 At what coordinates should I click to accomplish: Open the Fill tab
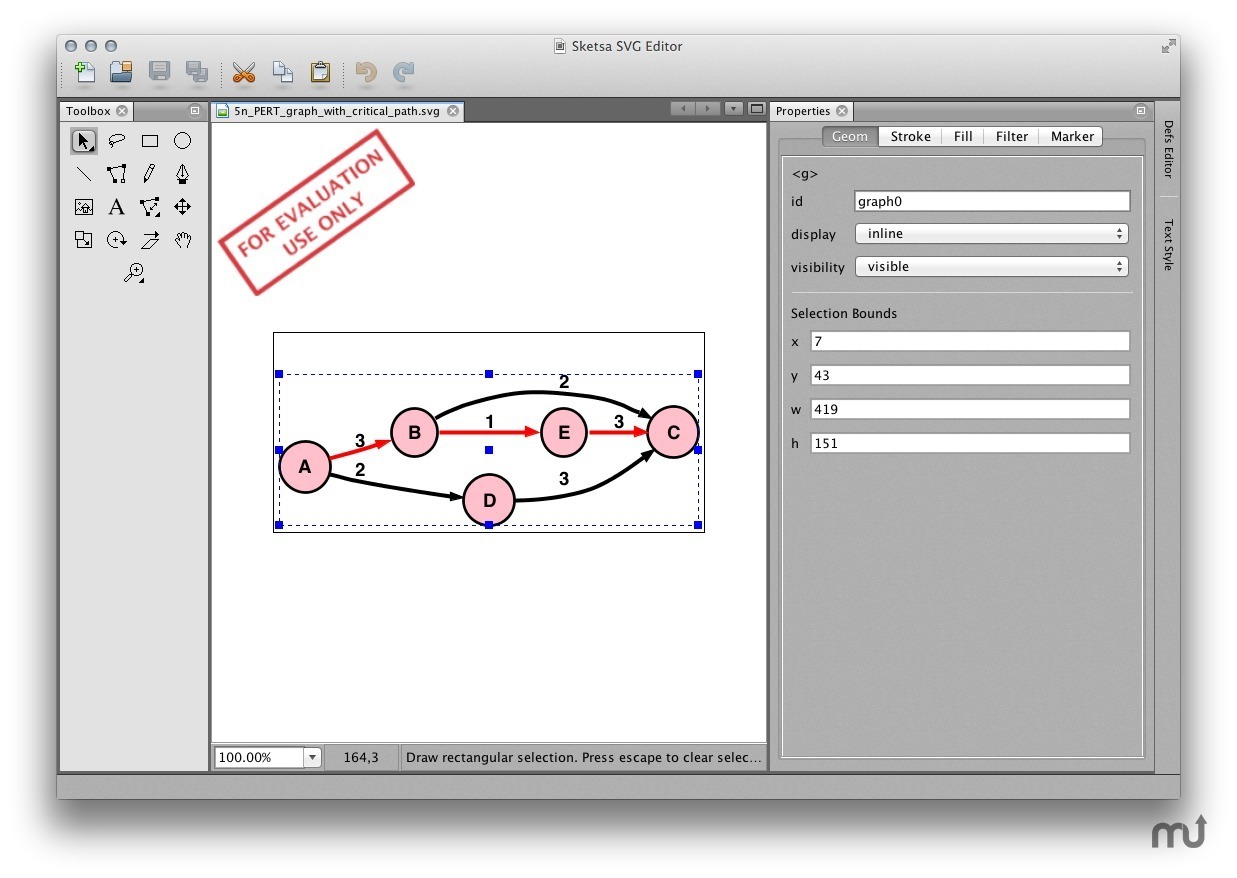(x=962, y=137)
